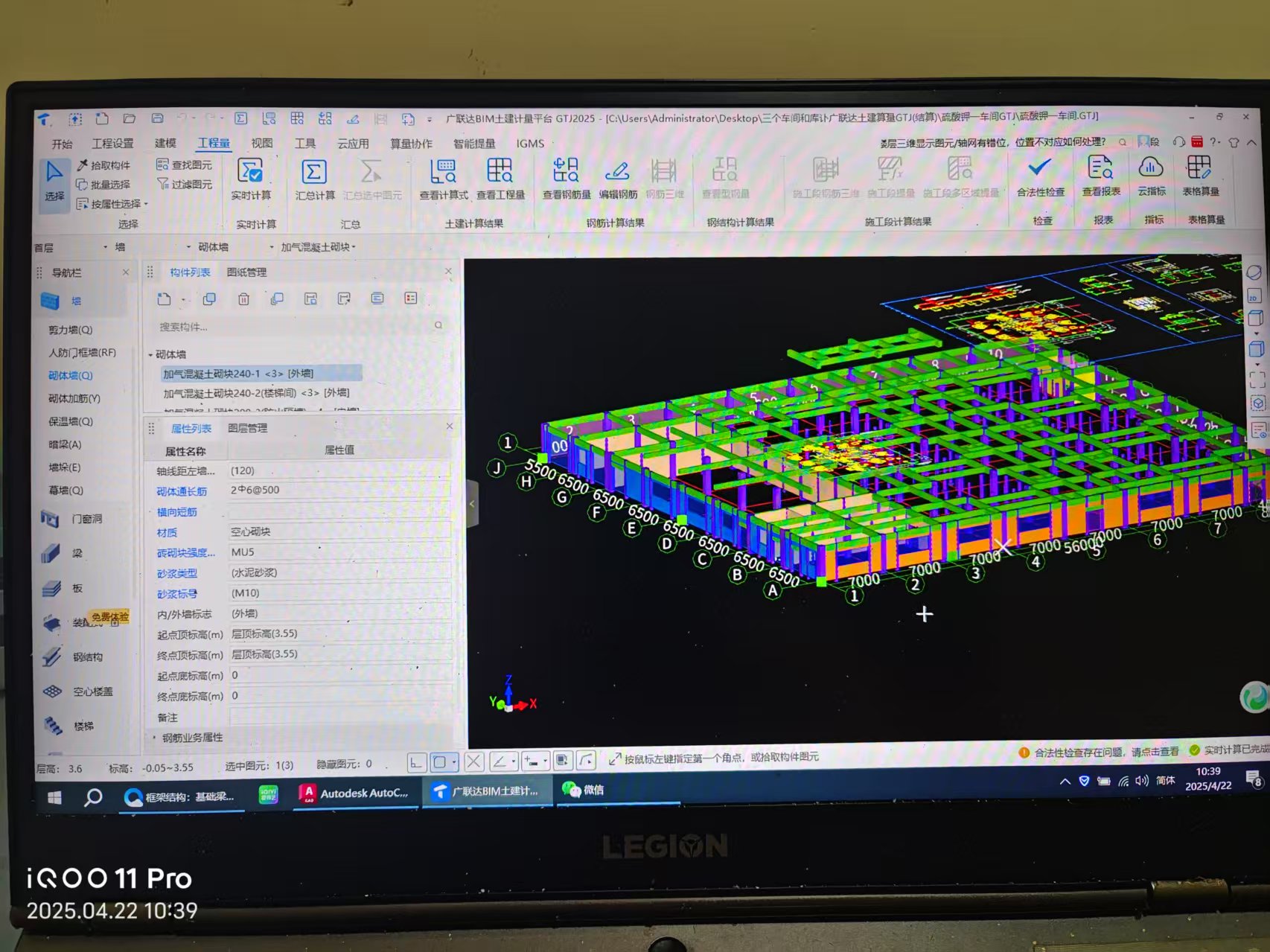Select 砌体加筋(Y) in navigation list
The image size is (1270, 952).
[x=74, y=398]
